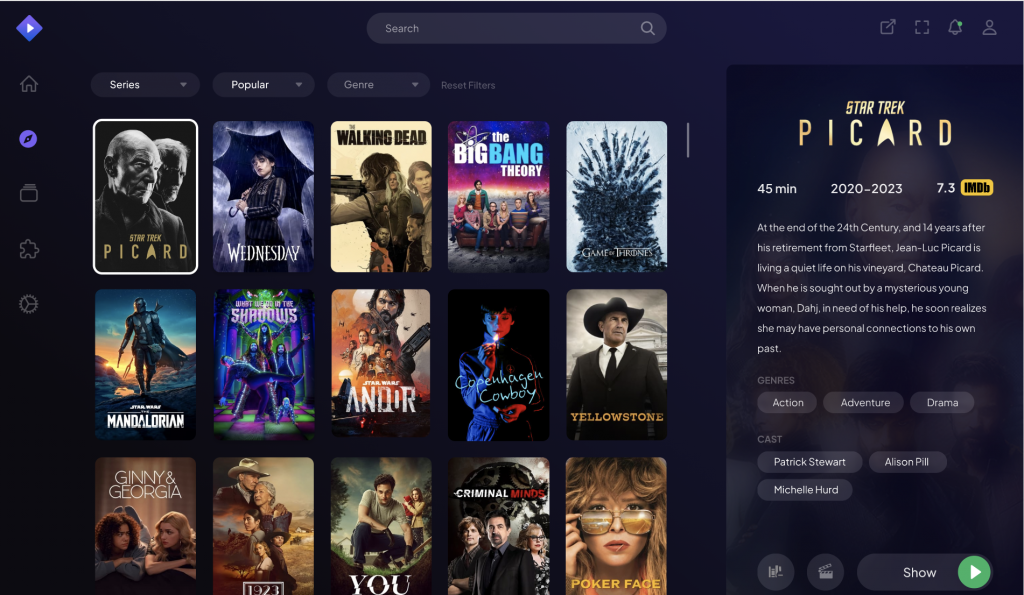Toggle the Drama genre chip
This screenshot has height=595, width=1024.
click(941, 402)
